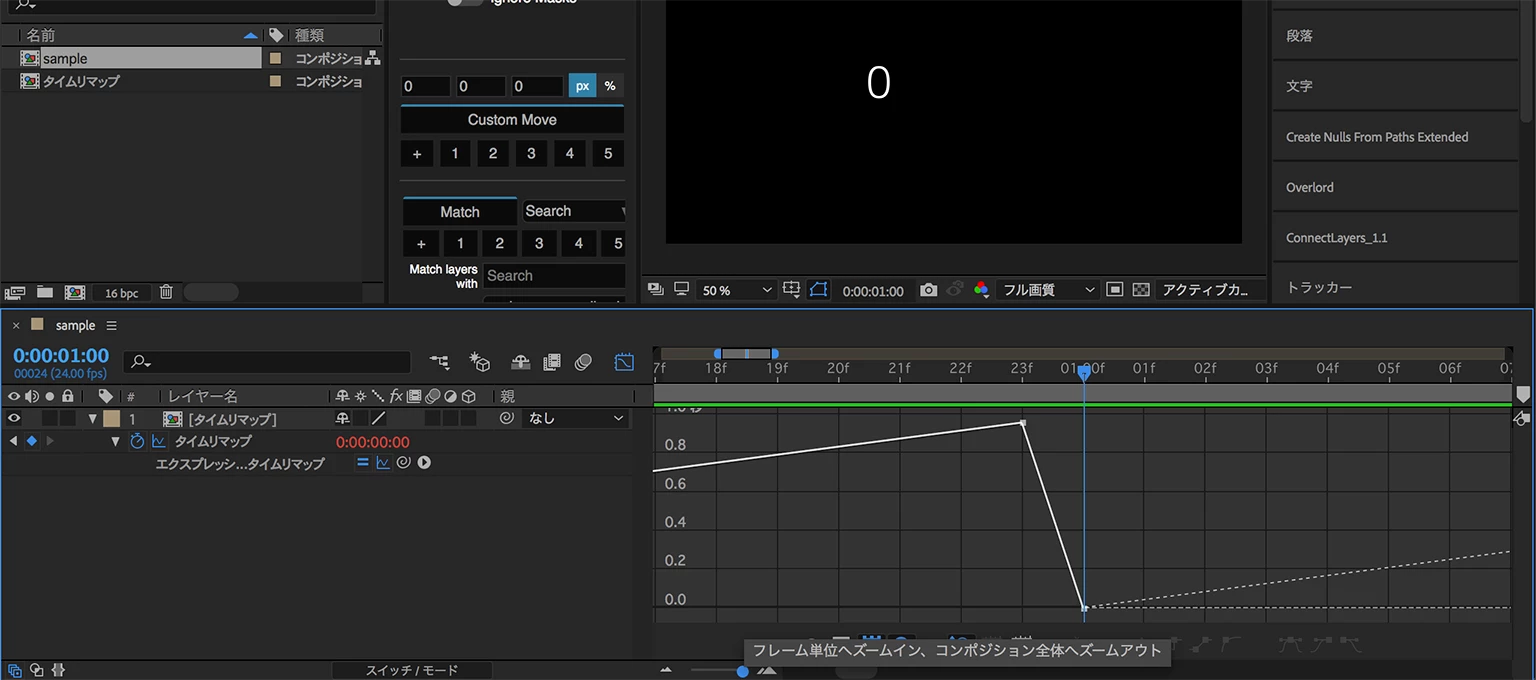Enable motion blur for composition
This screenshot has height=680, width=1536.
584,362
